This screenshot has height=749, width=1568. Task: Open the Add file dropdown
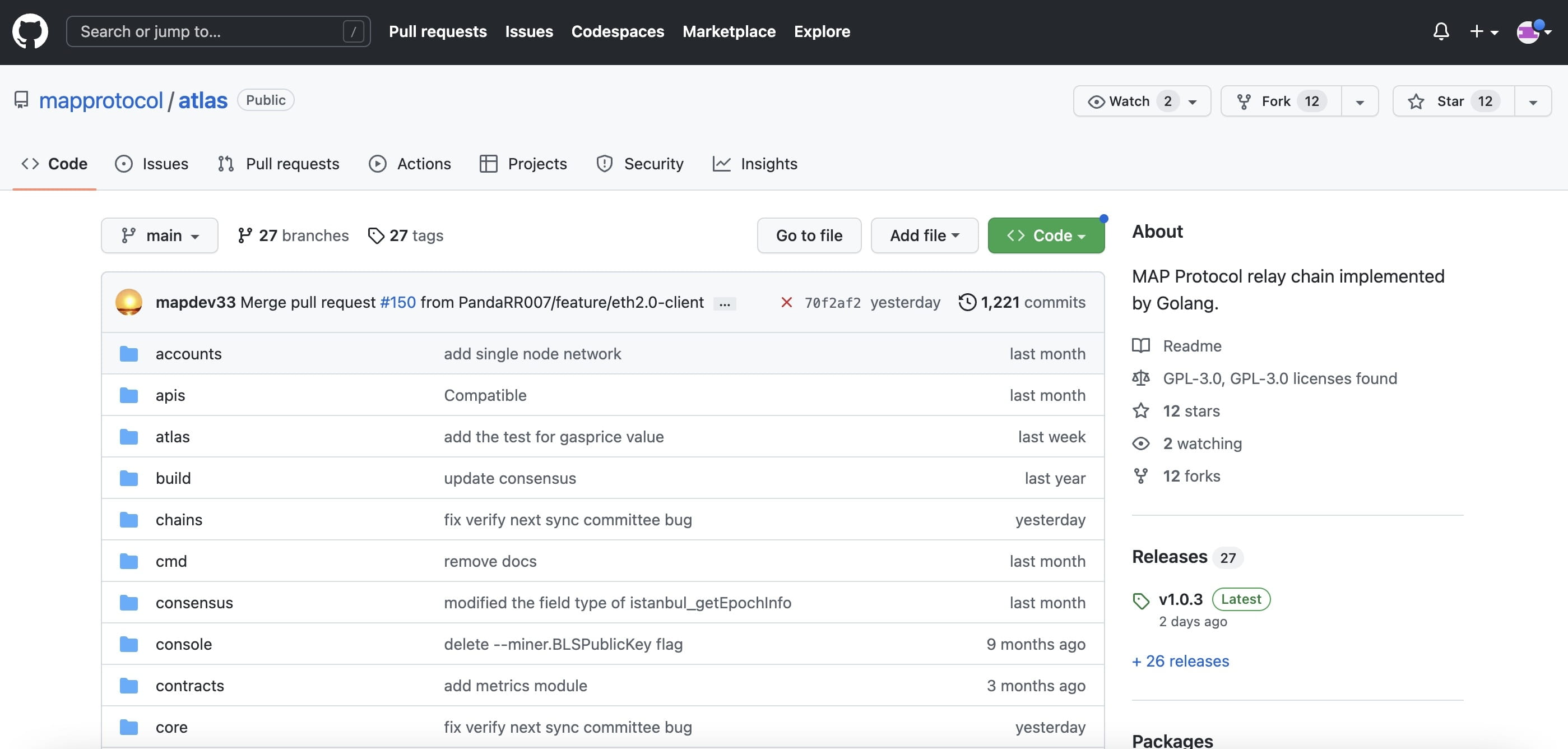click(x=924, y=235)
